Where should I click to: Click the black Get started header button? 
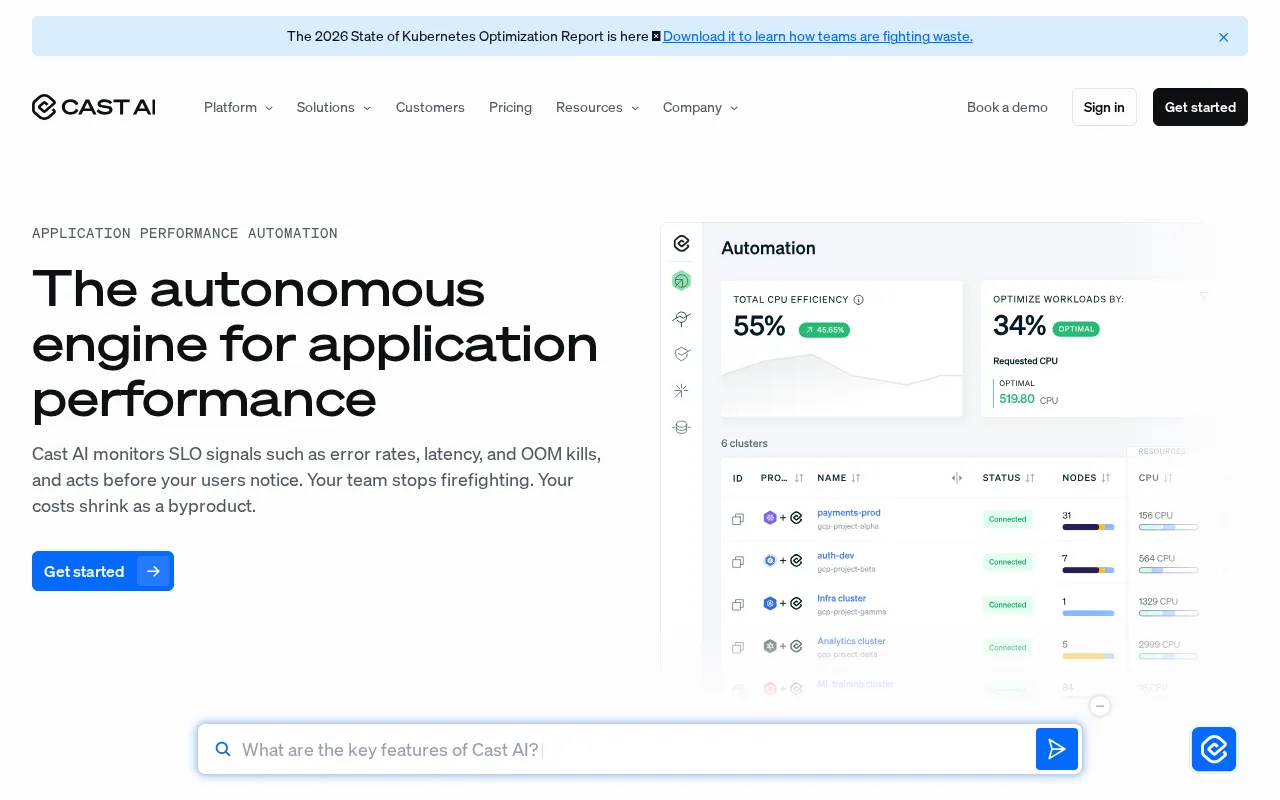pos(1200,107)
